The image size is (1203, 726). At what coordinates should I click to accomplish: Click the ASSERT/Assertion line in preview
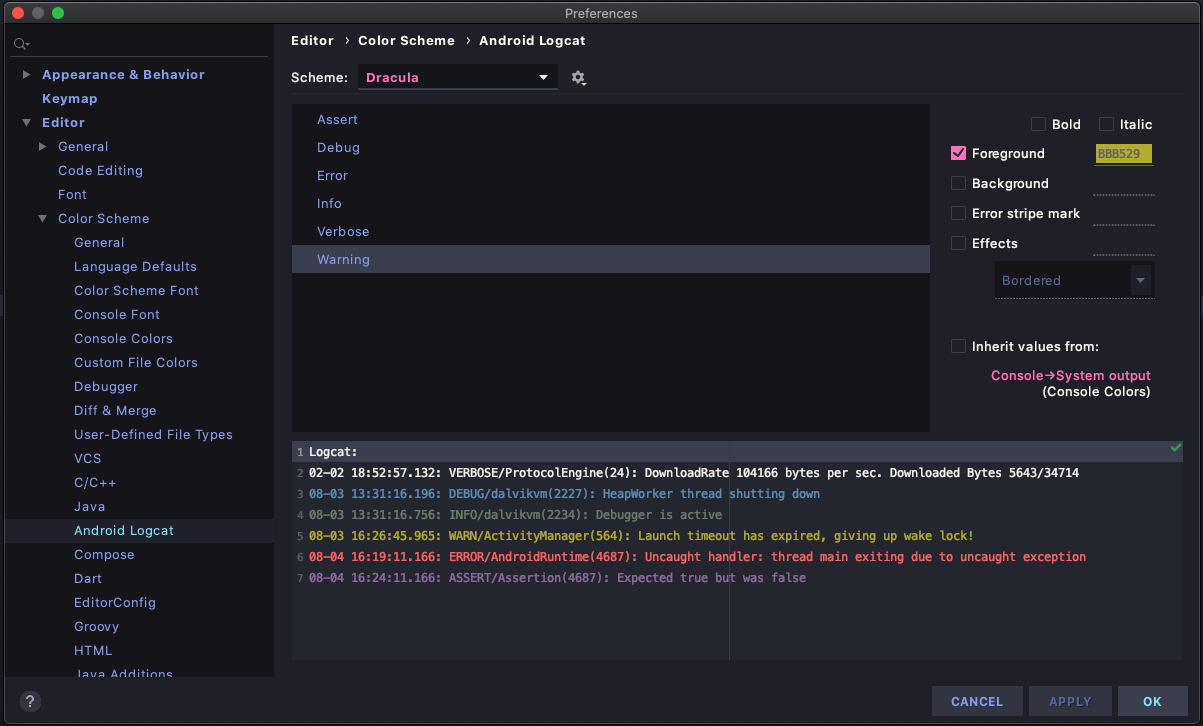coord(557,578)
